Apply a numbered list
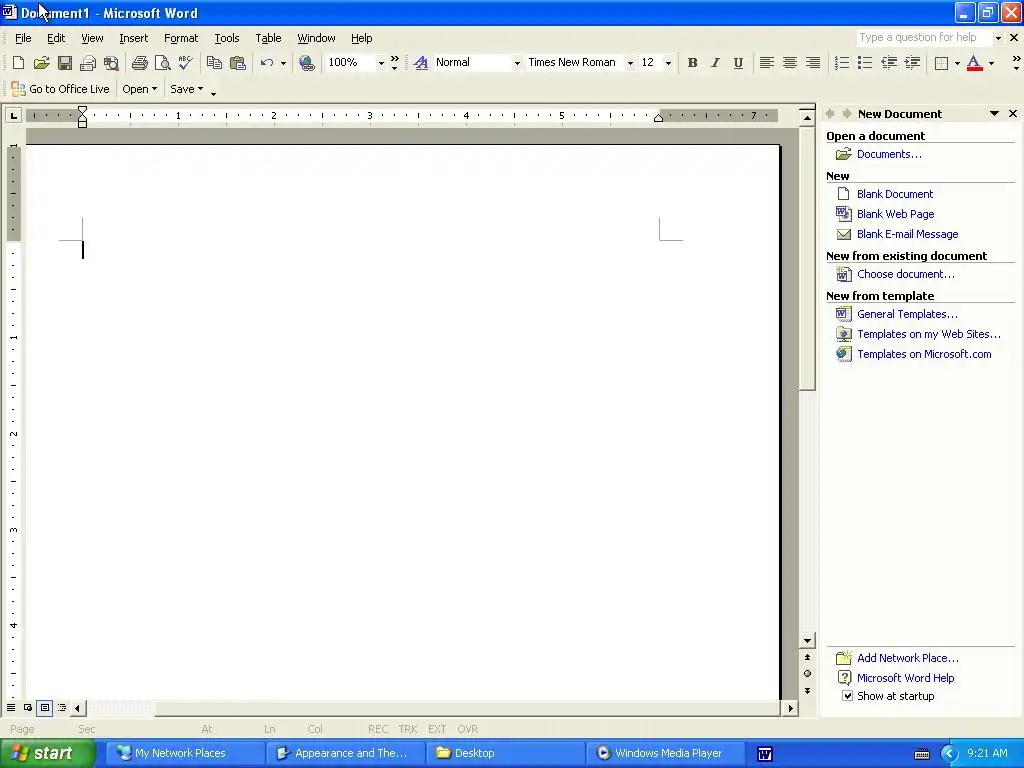Viewport: 1024px width, 768px height. (x=842, y=63)
